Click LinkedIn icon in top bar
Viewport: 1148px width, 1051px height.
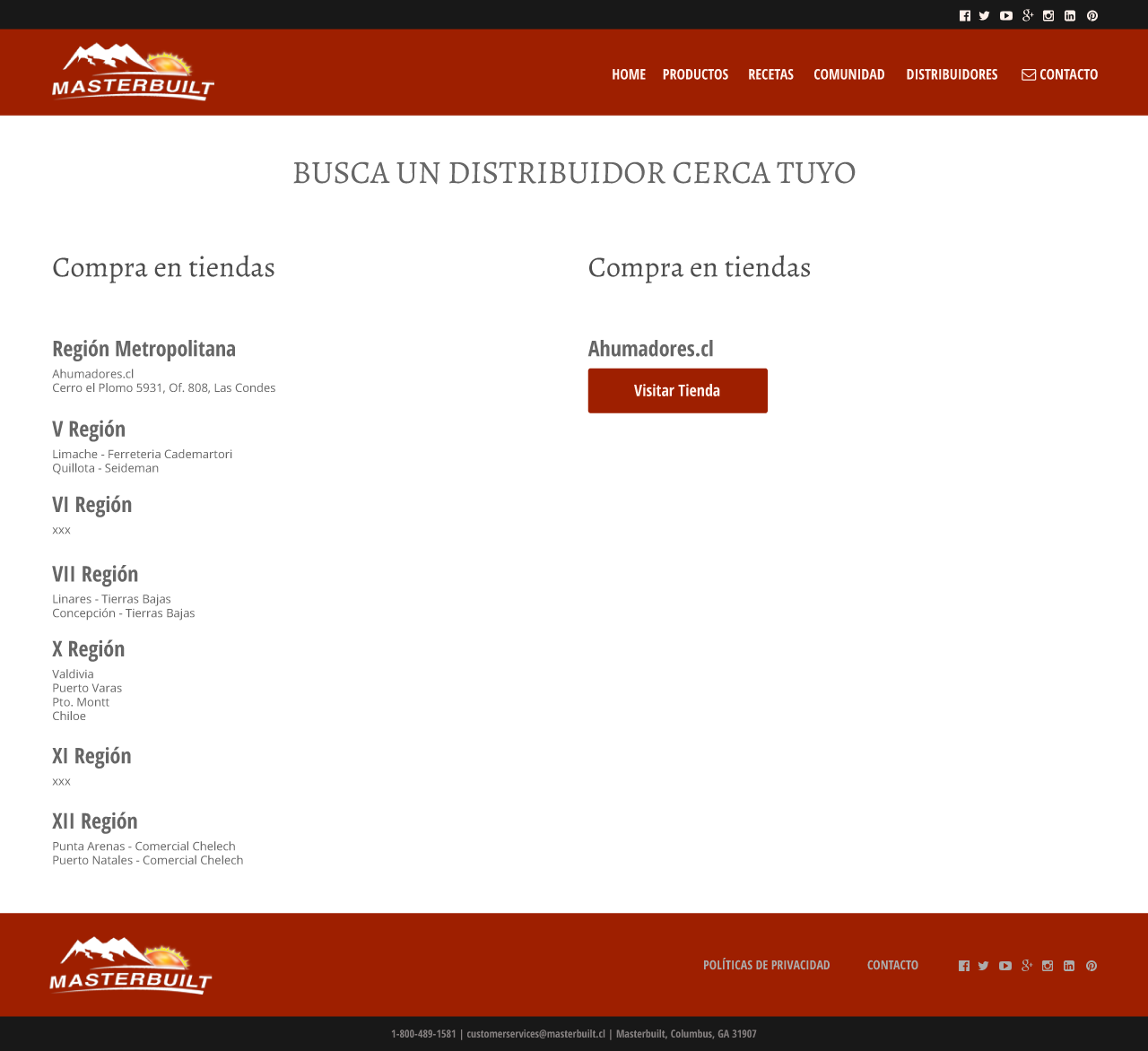tap(1070, 15)
